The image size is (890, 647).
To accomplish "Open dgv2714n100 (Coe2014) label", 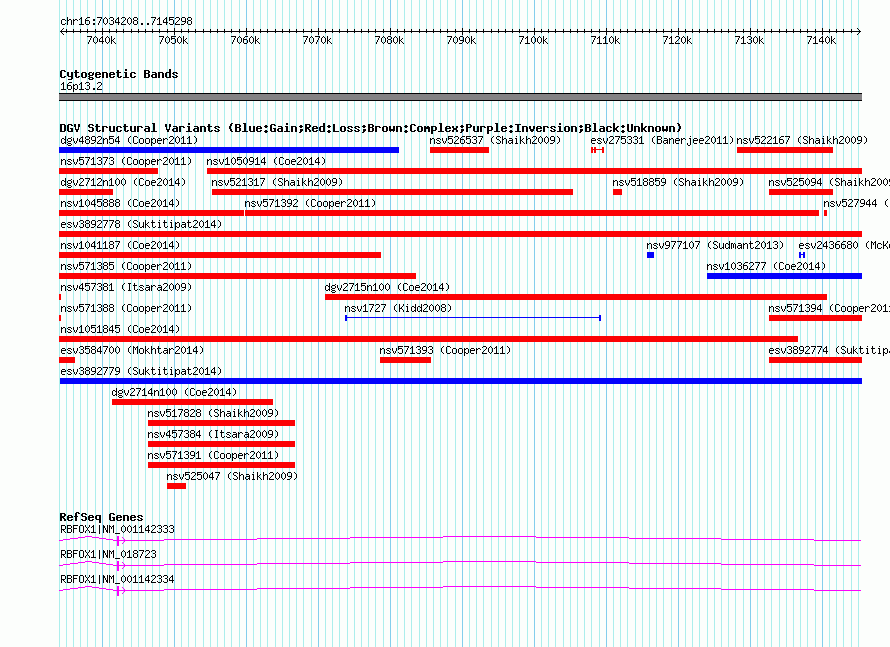I will pyautogui.click(x=174, y=392).
